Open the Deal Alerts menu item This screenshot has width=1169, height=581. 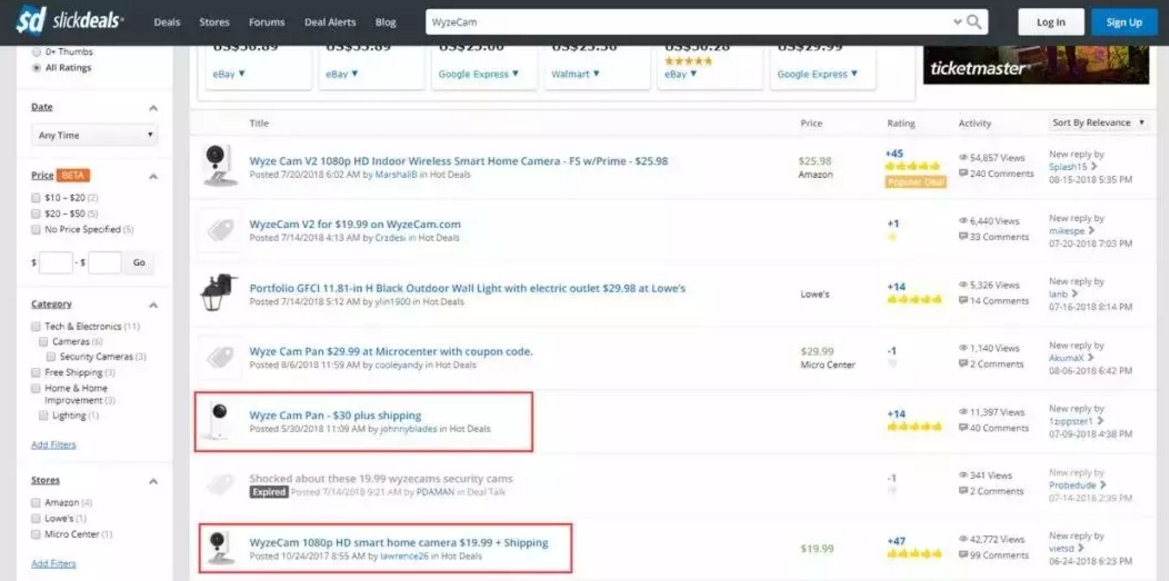[329, 22]
